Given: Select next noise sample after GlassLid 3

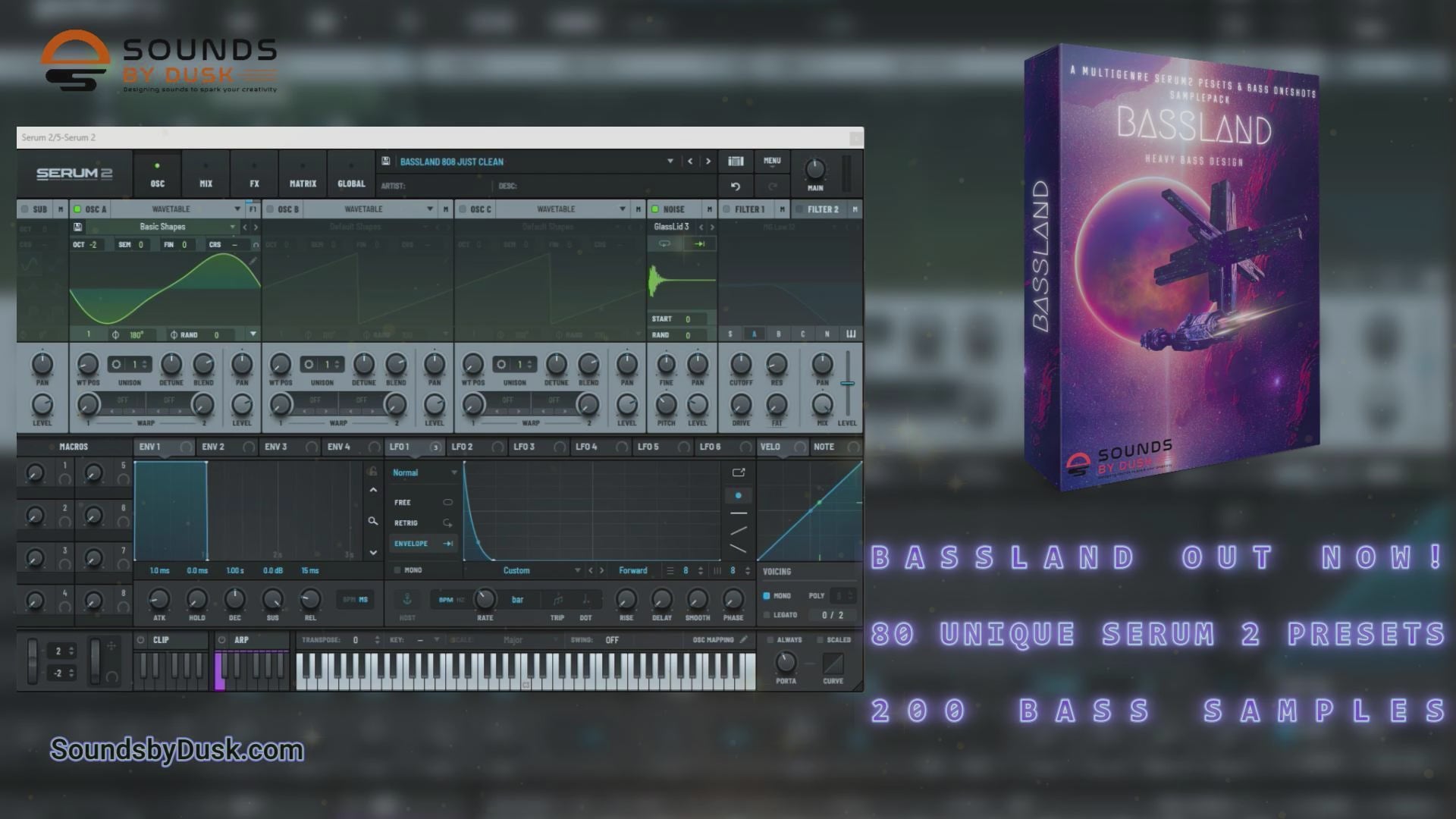Looking at the screenshot, I should point(712,227).
